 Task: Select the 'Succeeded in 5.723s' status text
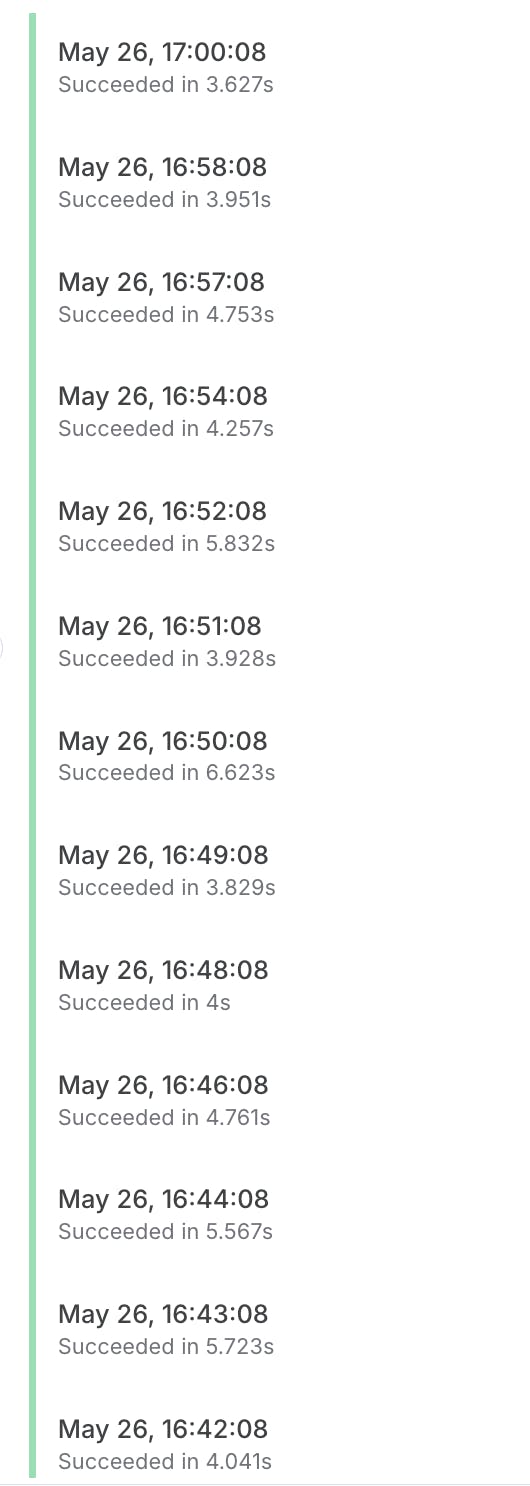click(x=166, y=1346)
